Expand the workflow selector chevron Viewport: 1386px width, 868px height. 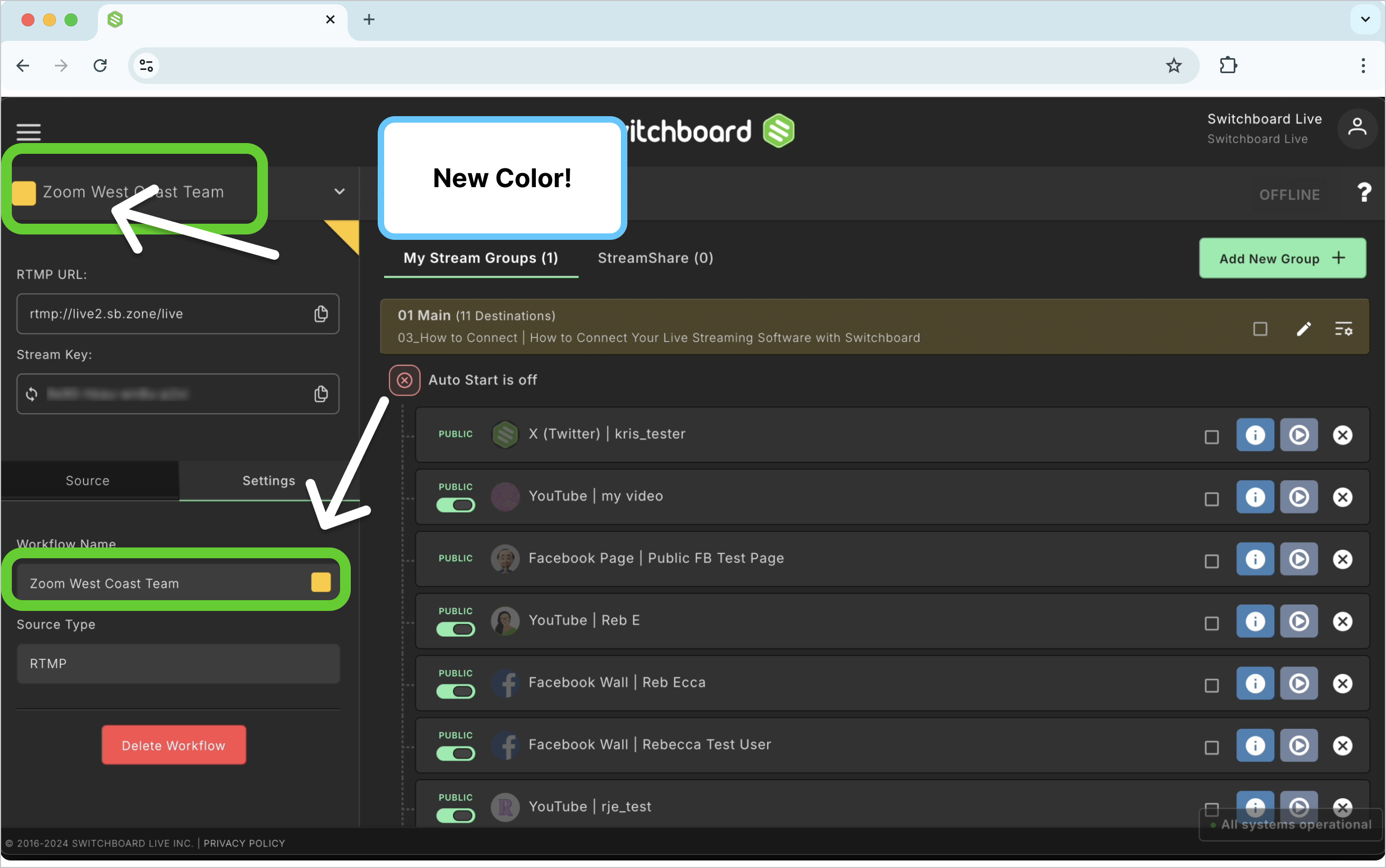[x=340, y=191]
